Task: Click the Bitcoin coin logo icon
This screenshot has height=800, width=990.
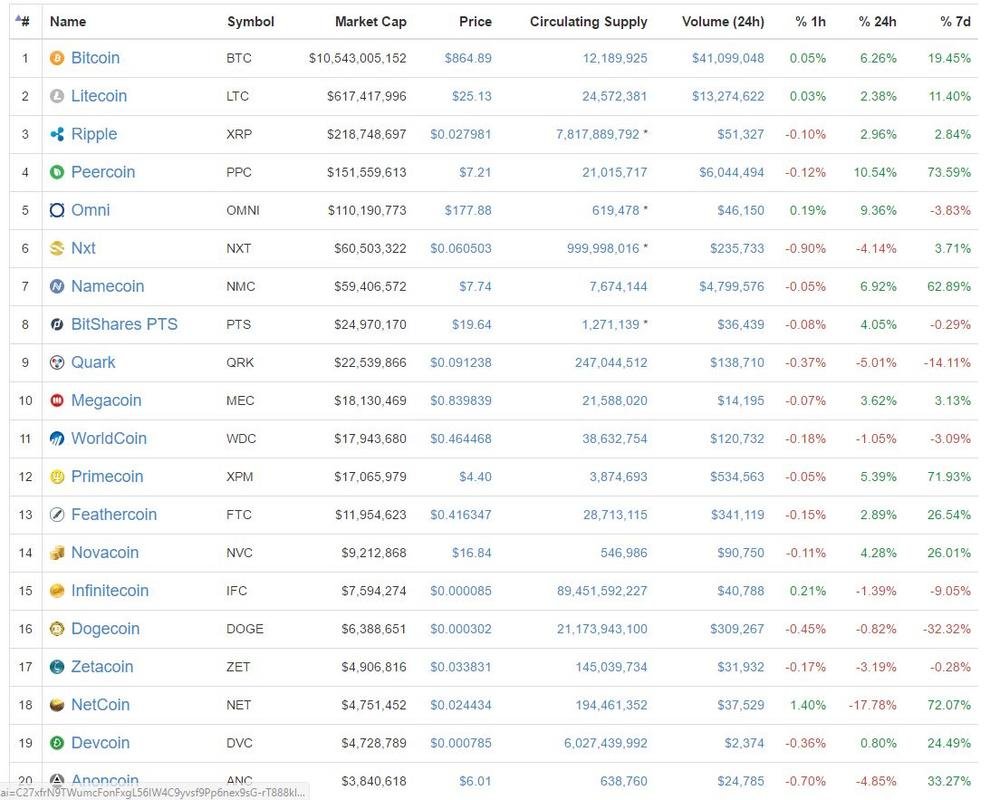Action: [x=57, y=58]
